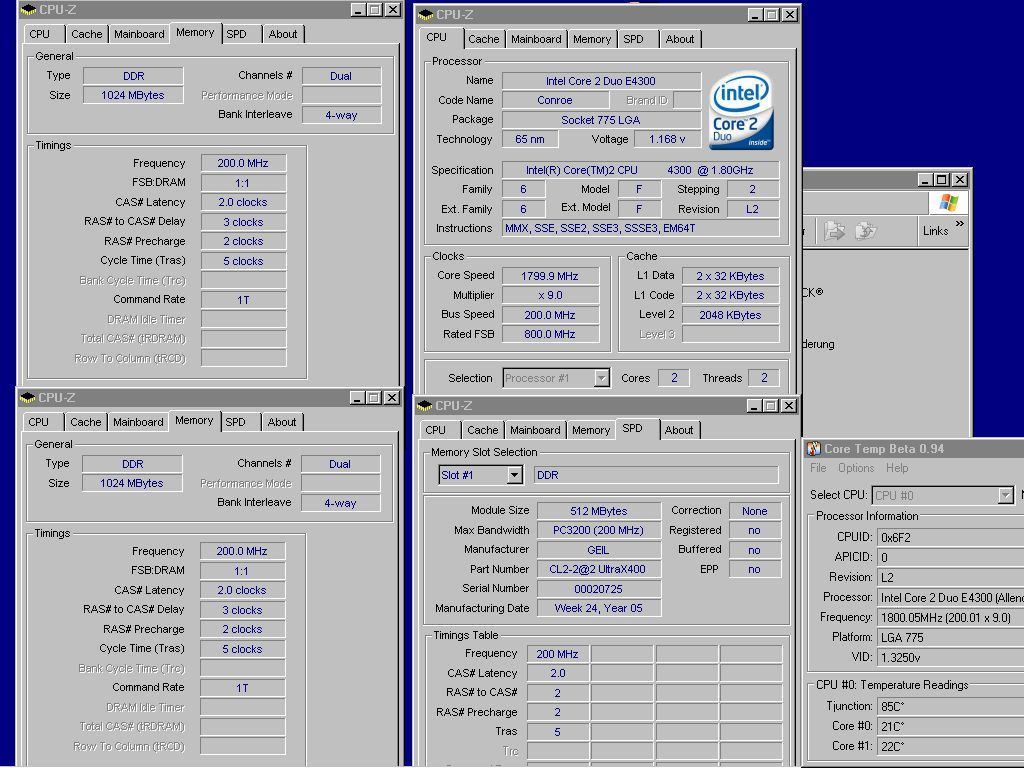Click chip icon in lower CPU-Z Memory window title
This screenshot has width=1024, height=768.
pos(27,398)
